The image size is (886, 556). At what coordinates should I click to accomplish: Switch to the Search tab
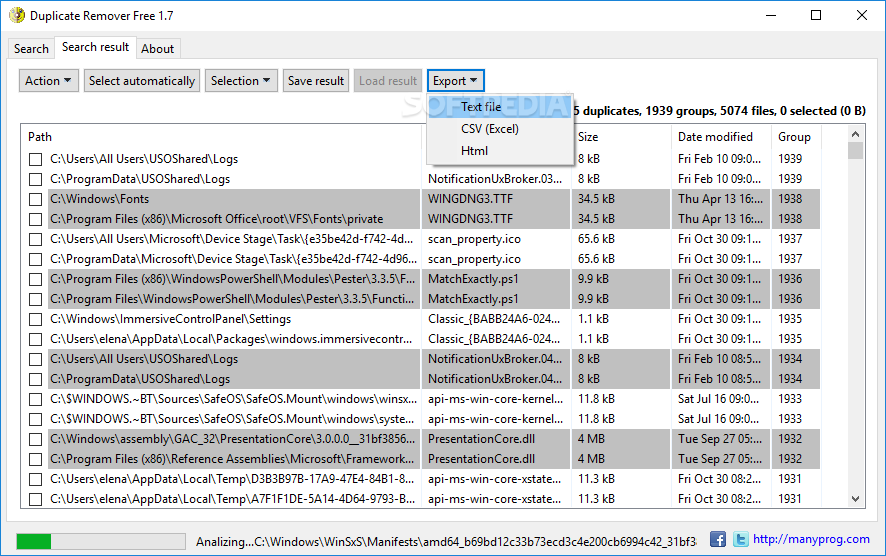coord(31,49)
